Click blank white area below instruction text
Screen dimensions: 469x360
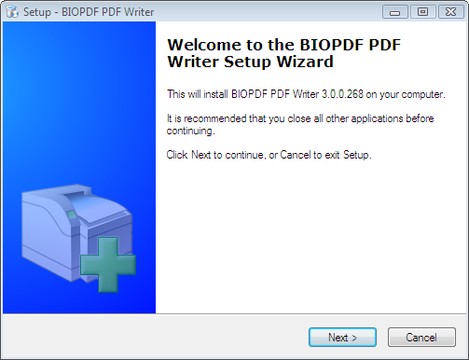310,237
